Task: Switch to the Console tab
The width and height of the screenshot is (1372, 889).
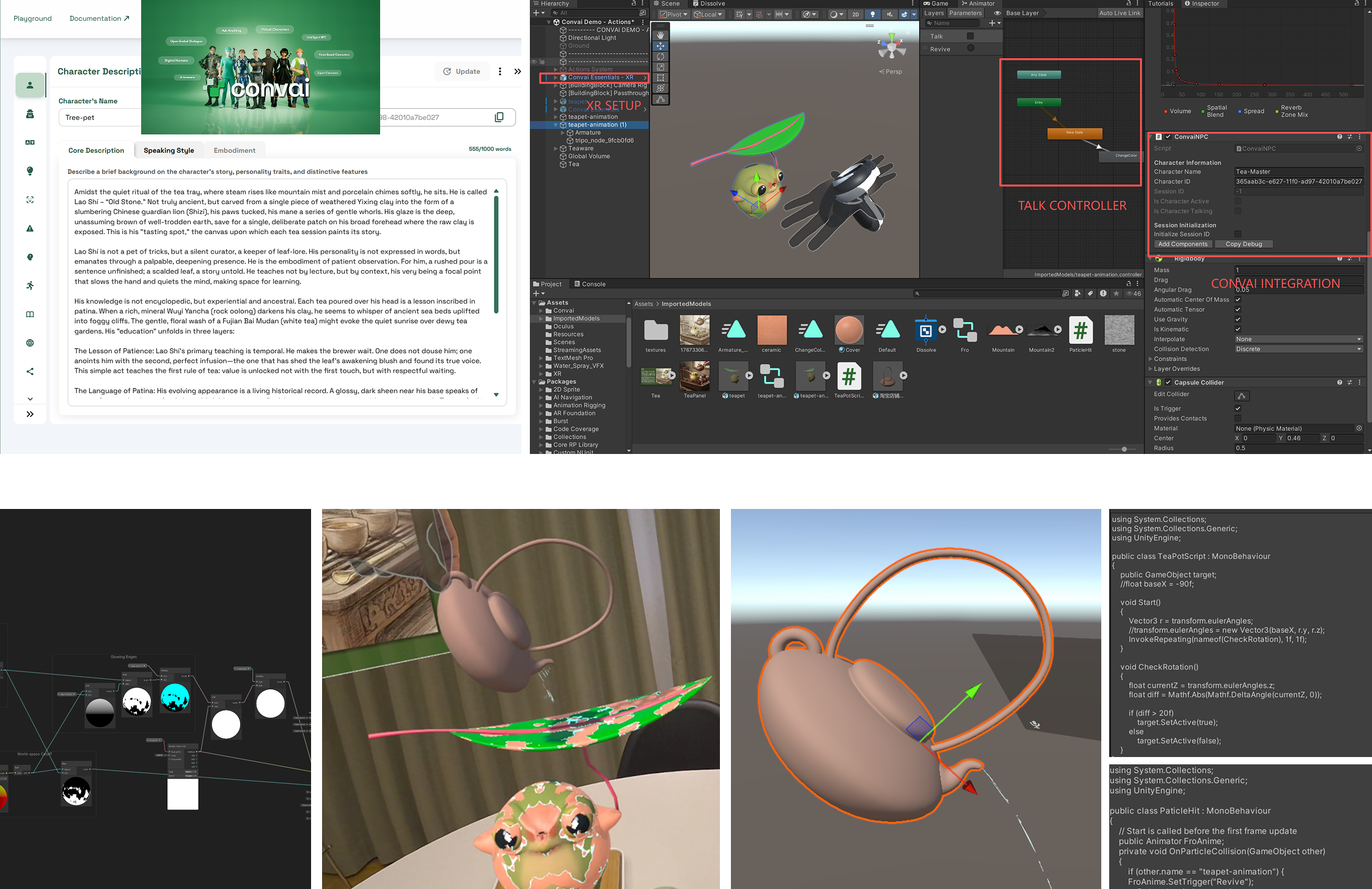Action: 590,284
